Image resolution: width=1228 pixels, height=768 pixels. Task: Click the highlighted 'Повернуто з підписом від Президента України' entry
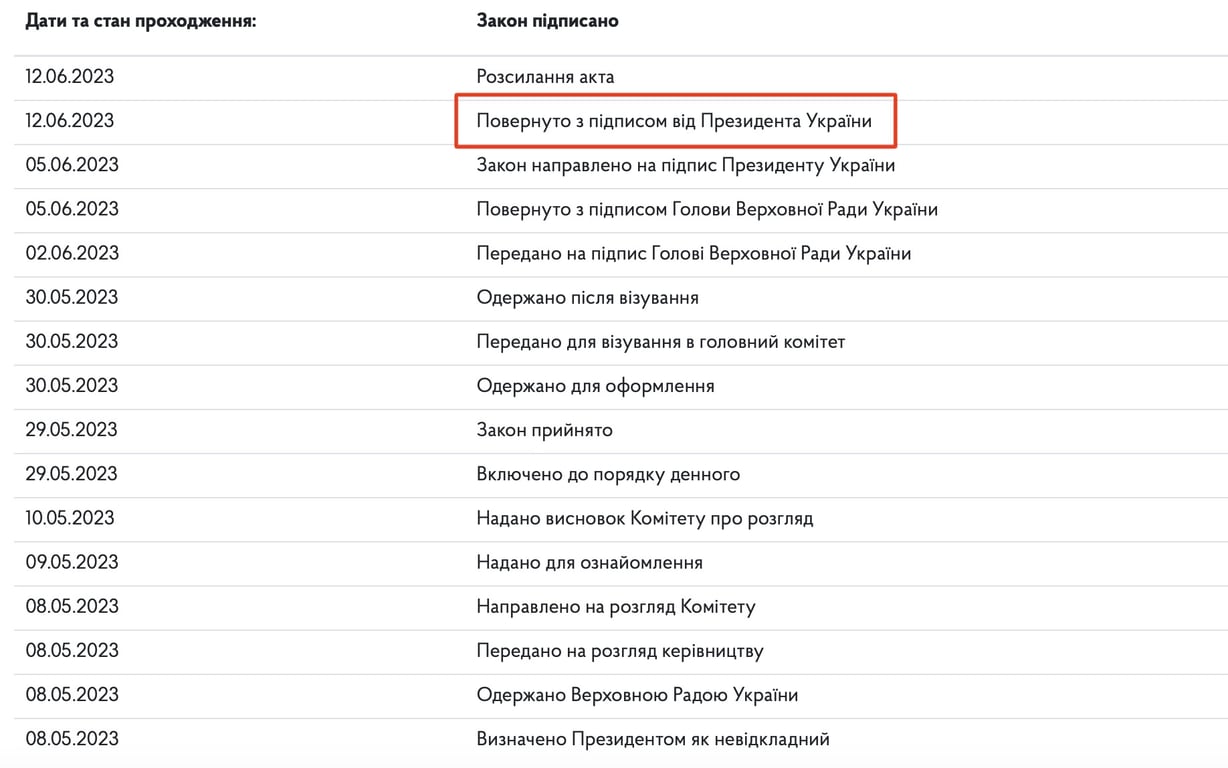pos(674,121)
